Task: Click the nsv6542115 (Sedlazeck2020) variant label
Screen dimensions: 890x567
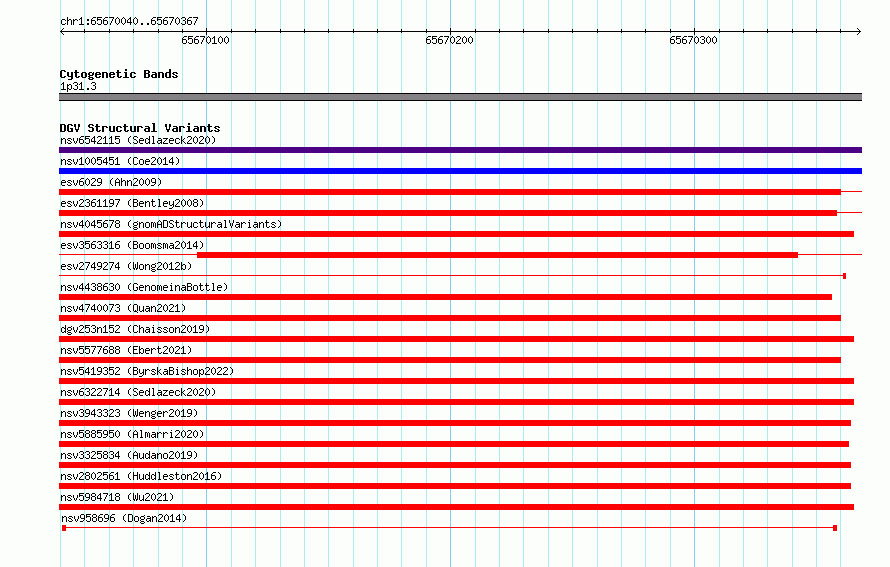Action: (x=138, y=140)
